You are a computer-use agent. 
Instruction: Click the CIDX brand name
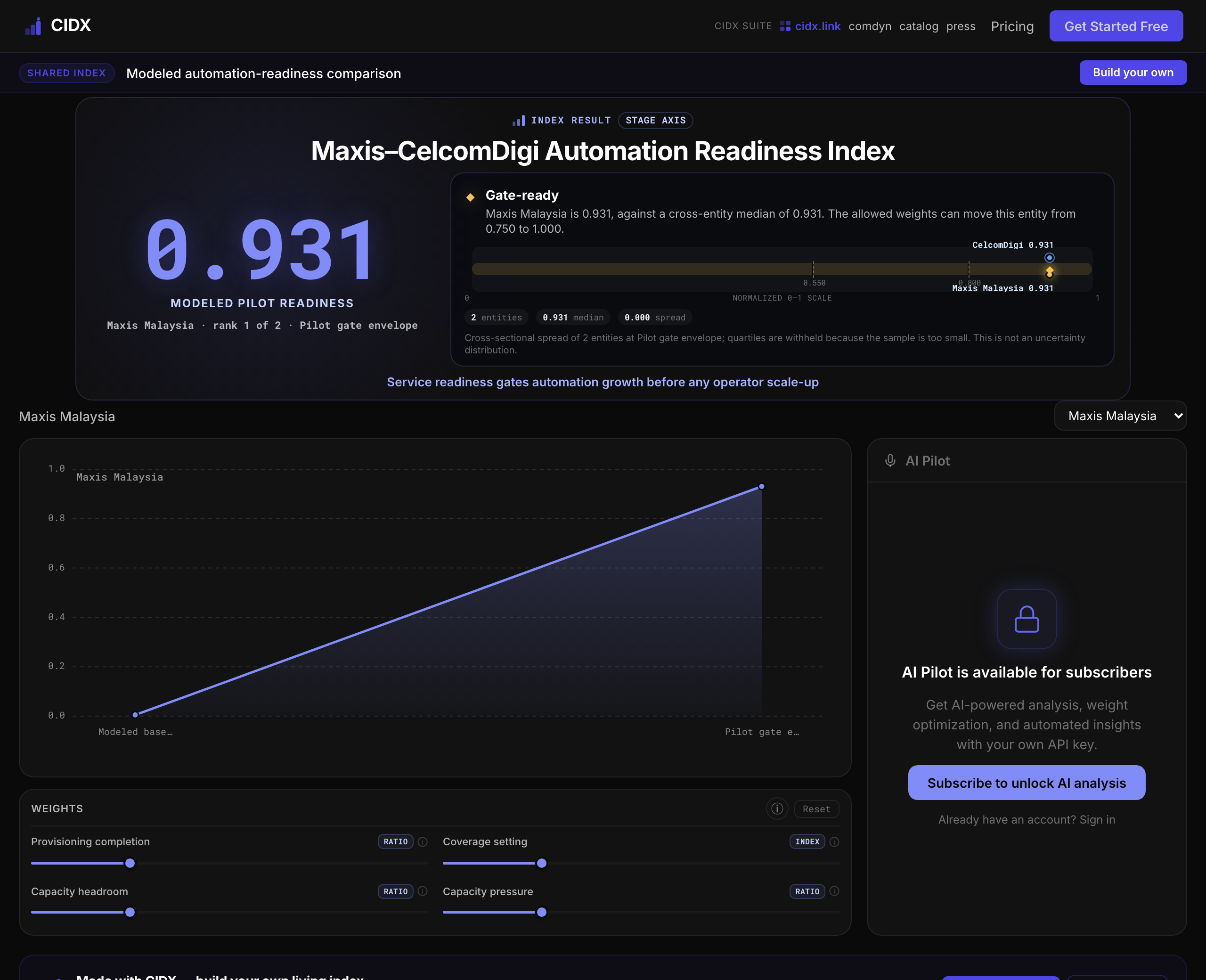click(x=71, y=25)
